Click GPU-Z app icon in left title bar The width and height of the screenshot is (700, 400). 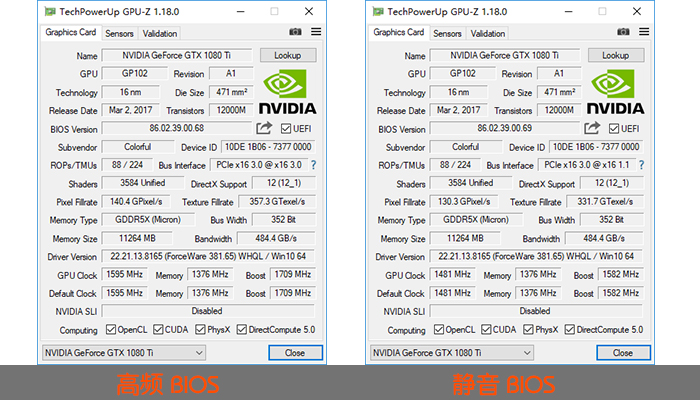click(x=50, y=12)
